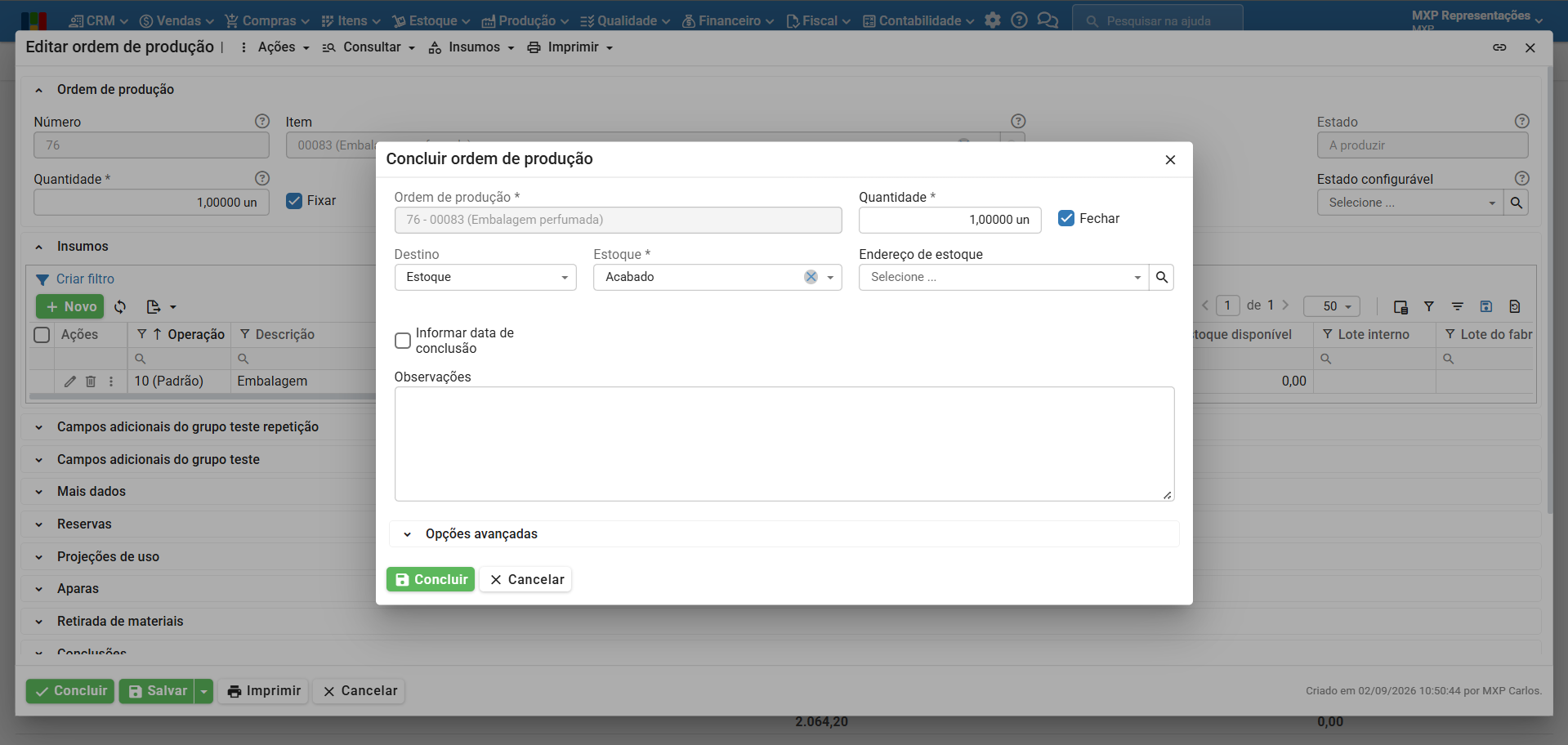Open the export icon in Insumos toolbar
This screenshot has height=745, width=1568.
tap(161, 306)
